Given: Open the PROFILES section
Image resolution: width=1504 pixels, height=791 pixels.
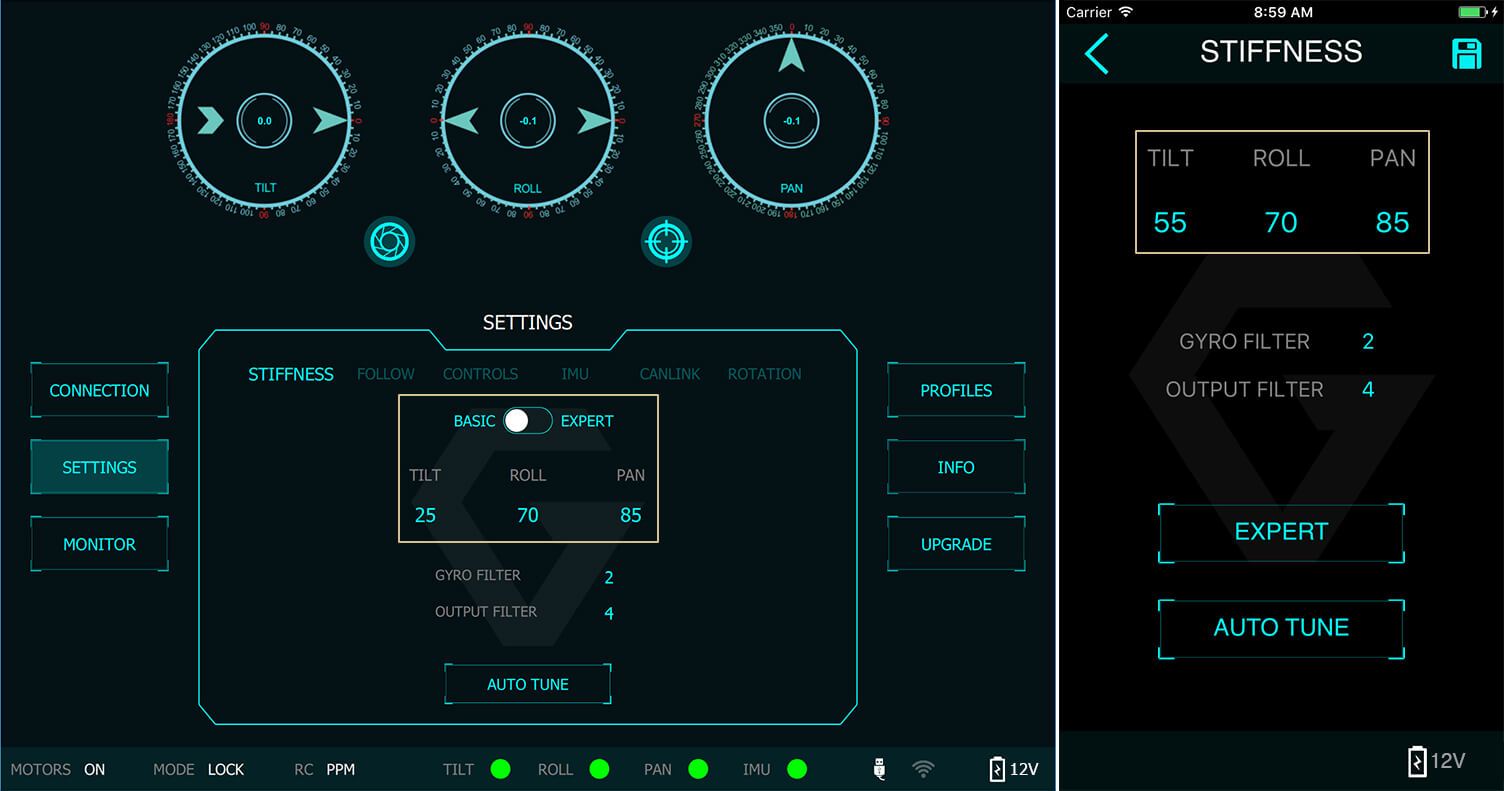Looking at the screenshot, I should click(x=956, y=390).
